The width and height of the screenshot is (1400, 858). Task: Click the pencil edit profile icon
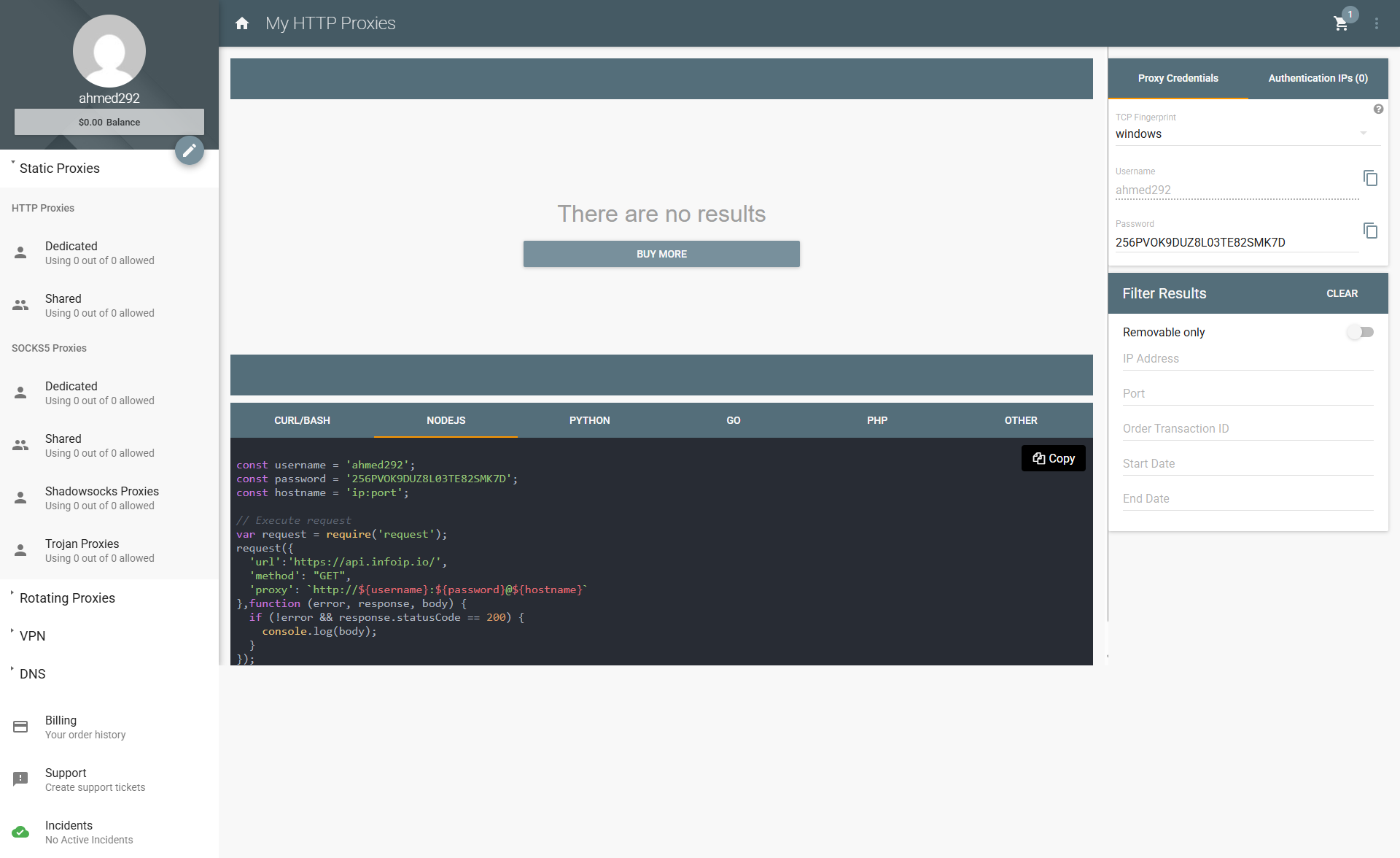click(x=190, y=150)
